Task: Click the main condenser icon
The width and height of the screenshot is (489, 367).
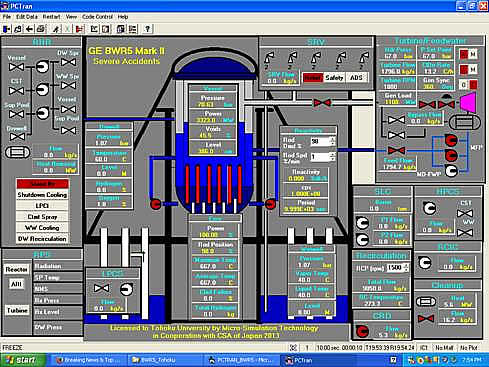Action: (x=465, y=122)
